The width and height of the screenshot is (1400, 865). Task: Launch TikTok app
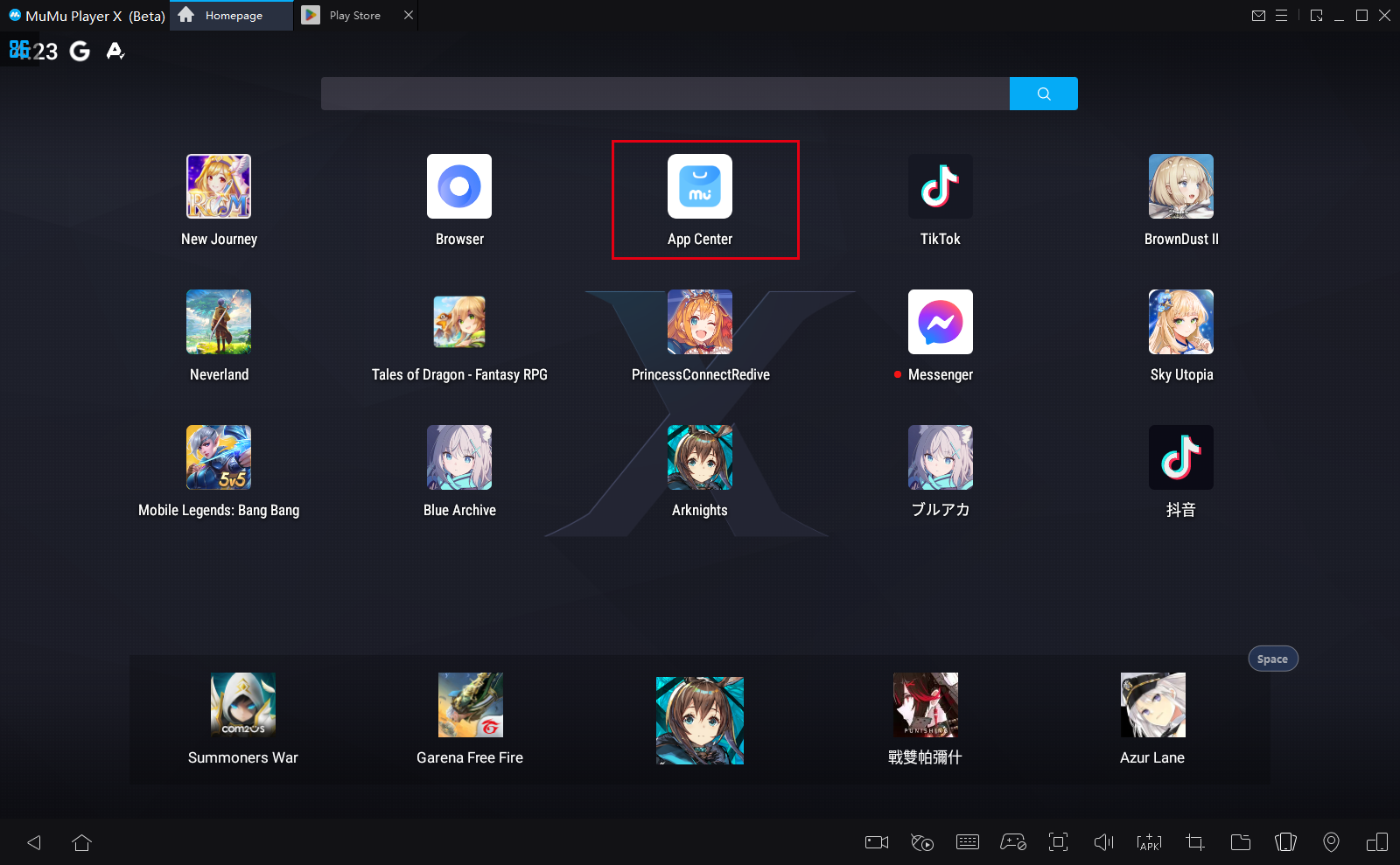coord(941,186)
